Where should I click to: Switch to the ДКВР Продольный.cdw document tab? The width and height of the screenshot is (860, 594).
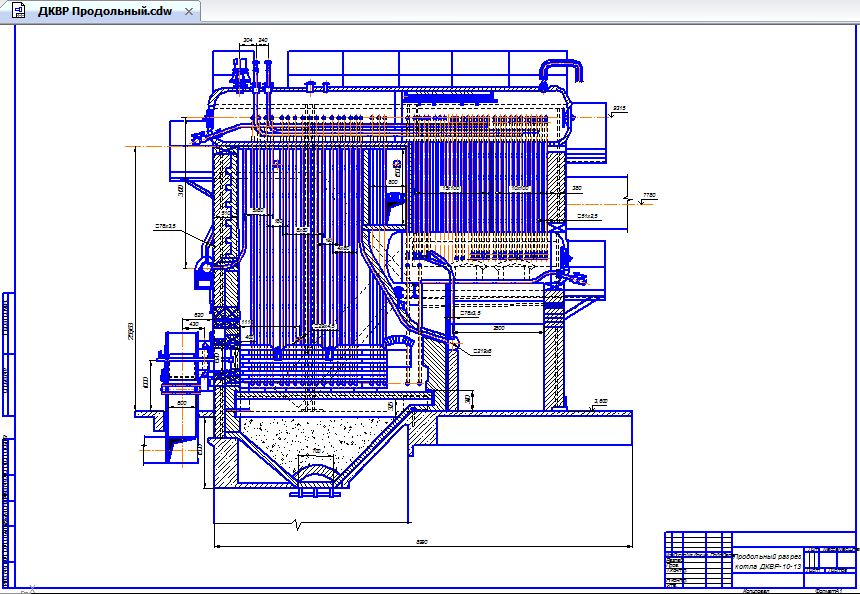[x=104, y=11]
